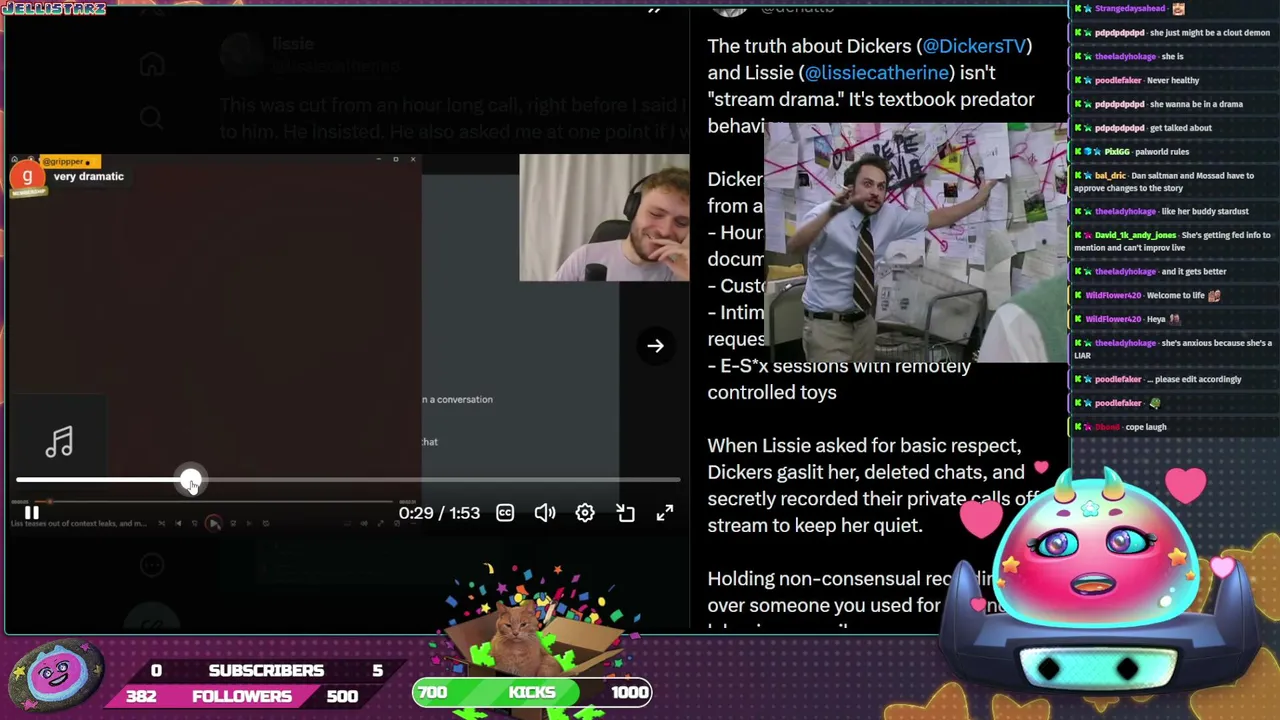This screenshot has height=720, width=1280.
Task: Click the @grippper username tag
Action: (x=68, y=161)
